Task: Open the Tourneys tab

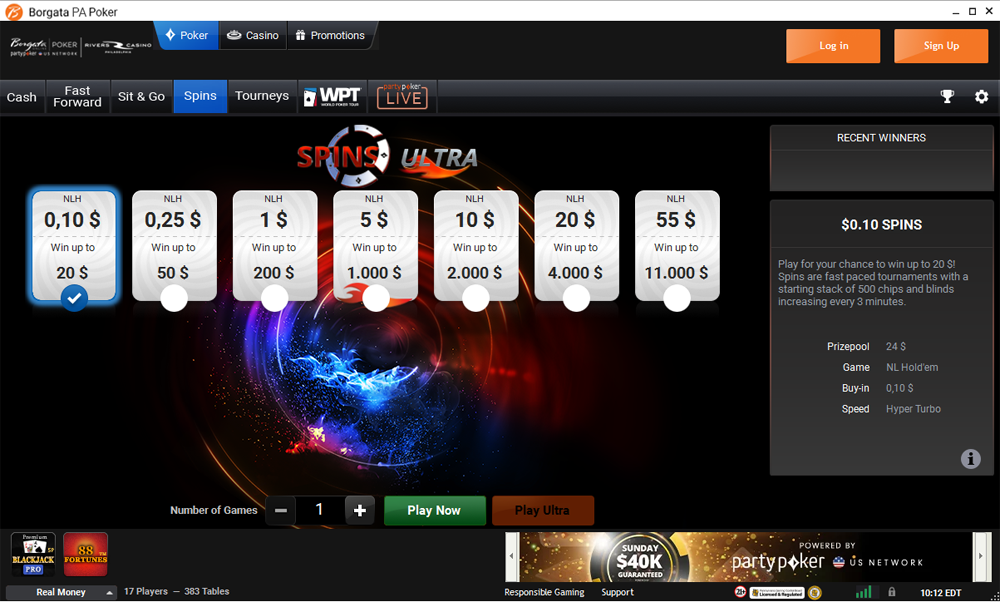Action: (x=262, y=96)
